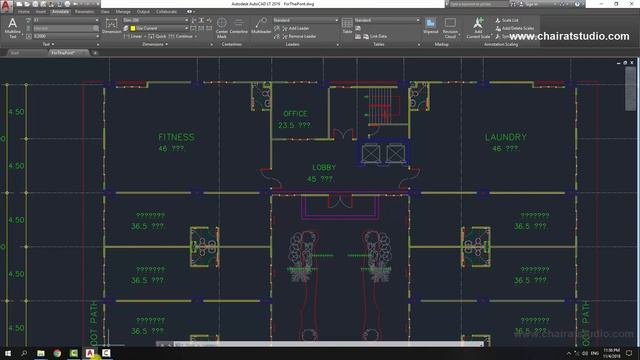Click the Find text search icon

(96, 28)
